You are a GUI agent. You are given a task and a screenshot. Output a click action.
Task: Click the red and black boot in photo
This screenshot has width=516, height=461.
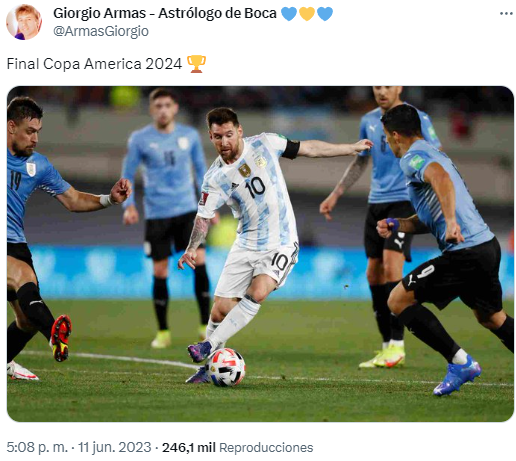(61, 338)
